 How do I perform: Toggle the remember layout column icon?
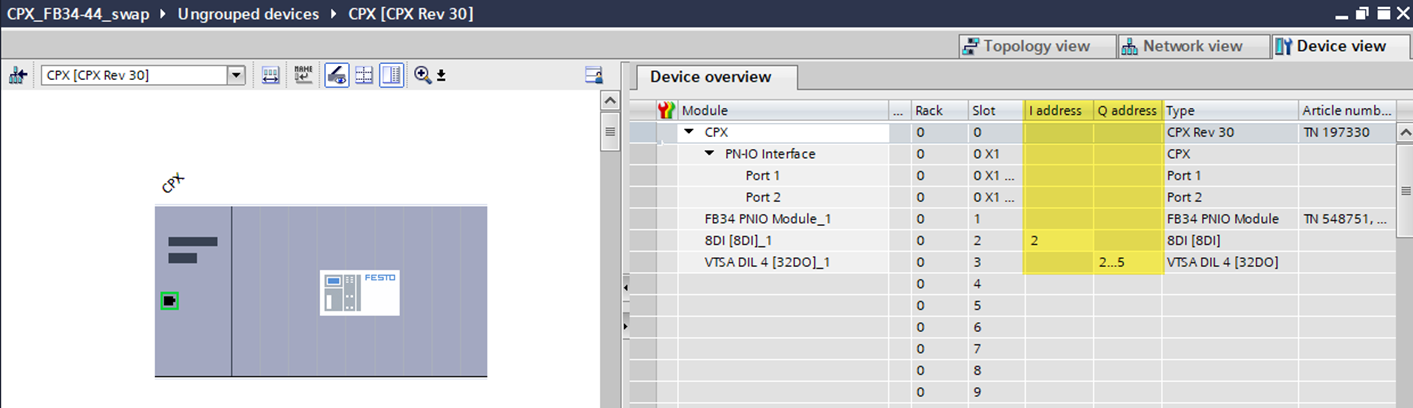click(x=391, y=75)
